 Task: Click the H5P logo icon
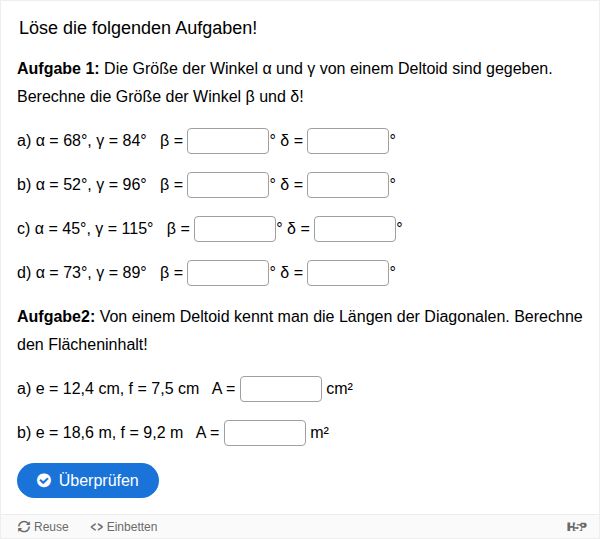[x=577, y=527]
